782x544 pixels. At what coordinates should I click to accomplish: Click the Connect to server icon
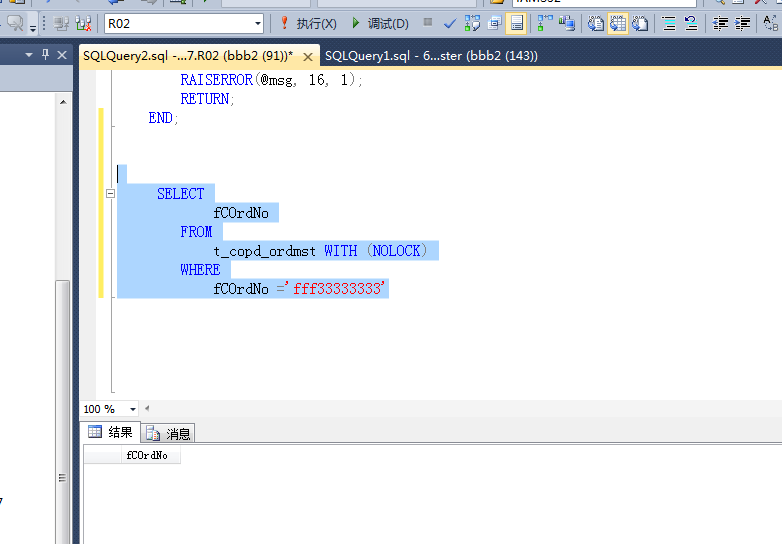tap(61, 23)
